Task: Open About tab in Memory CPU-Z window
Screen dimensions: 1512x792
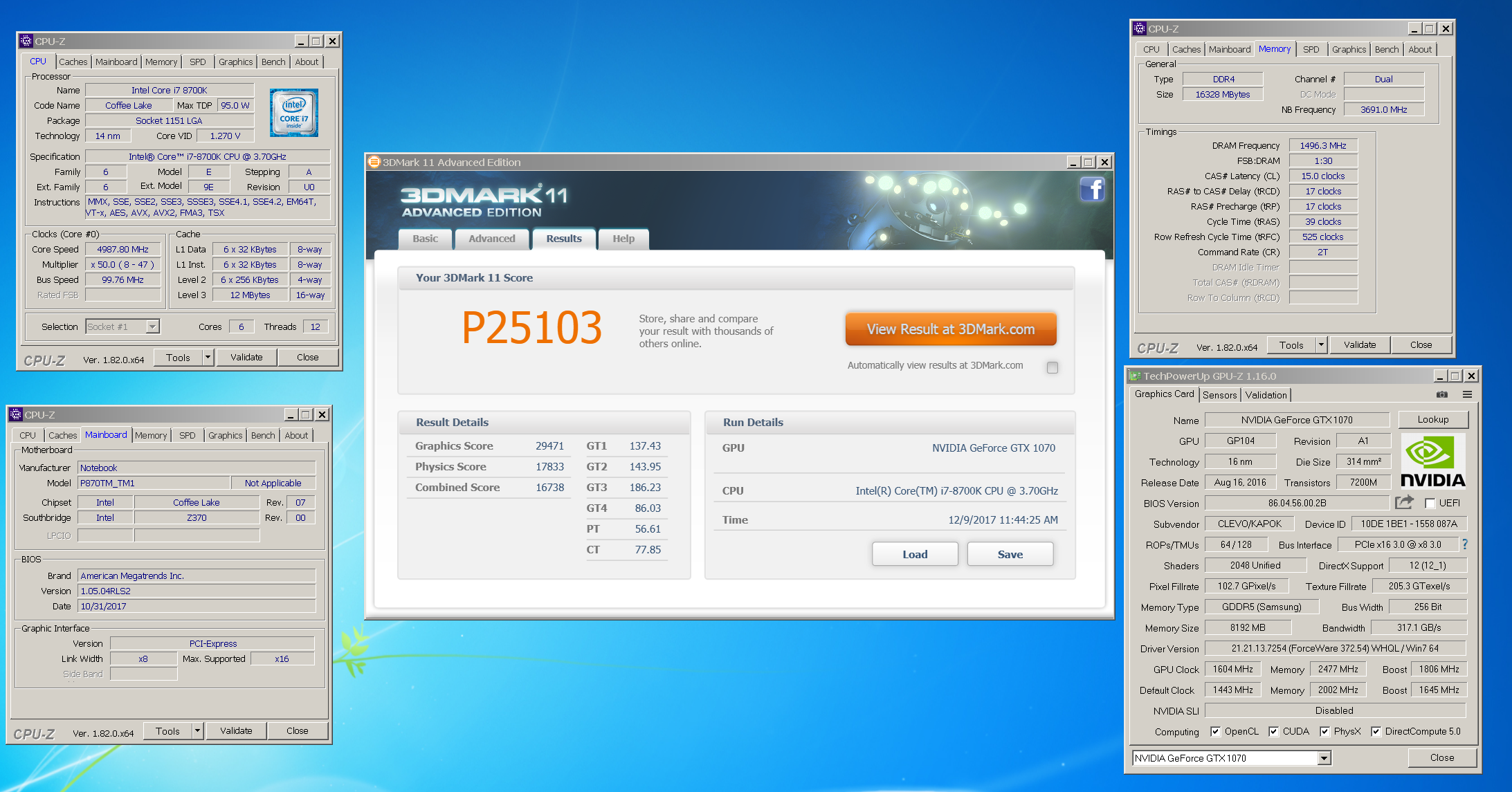Action: coord(1420,49)
